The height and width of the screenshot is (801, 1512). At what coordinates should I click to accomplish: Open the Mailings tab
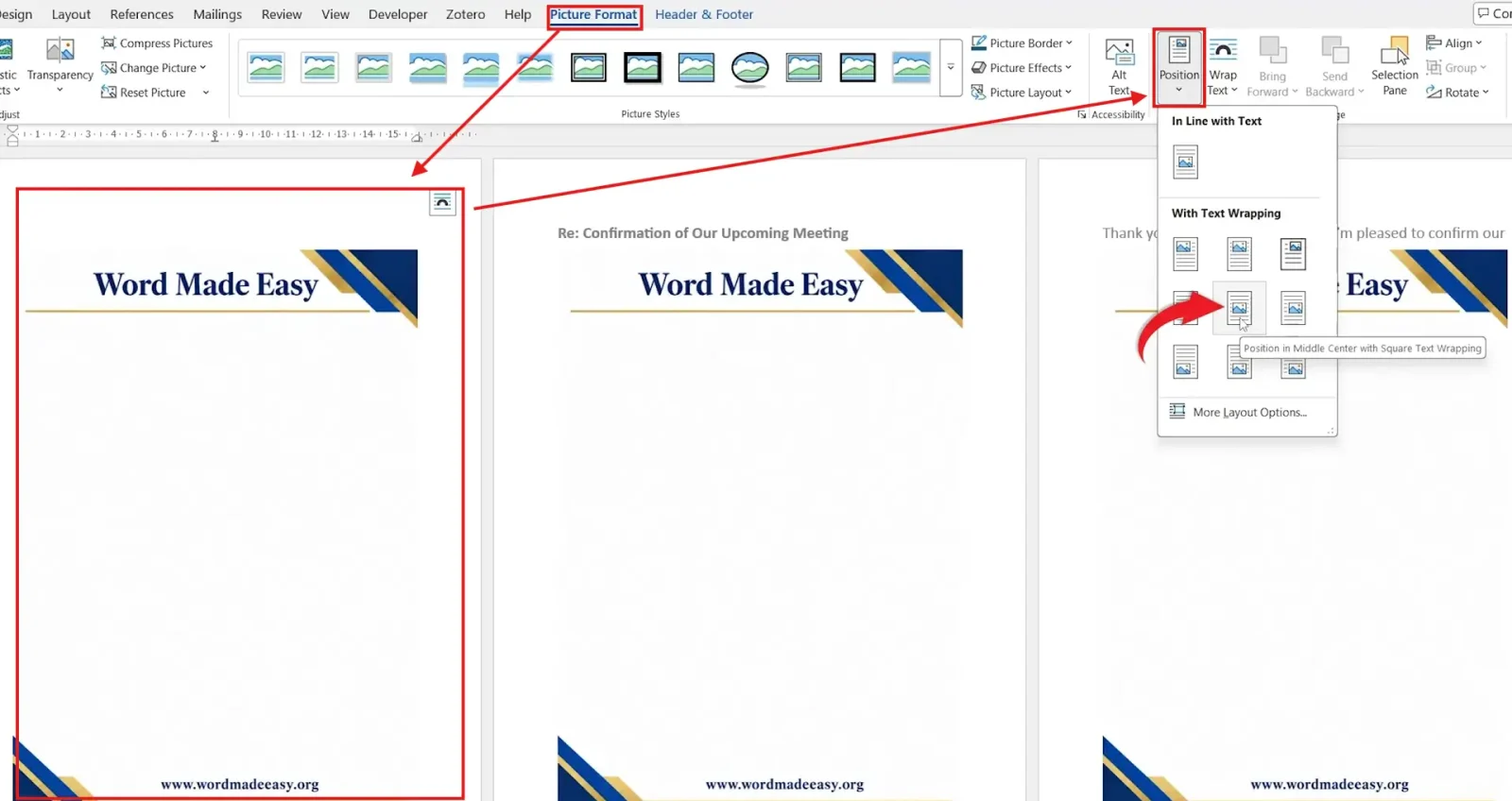tap(217, 14)
